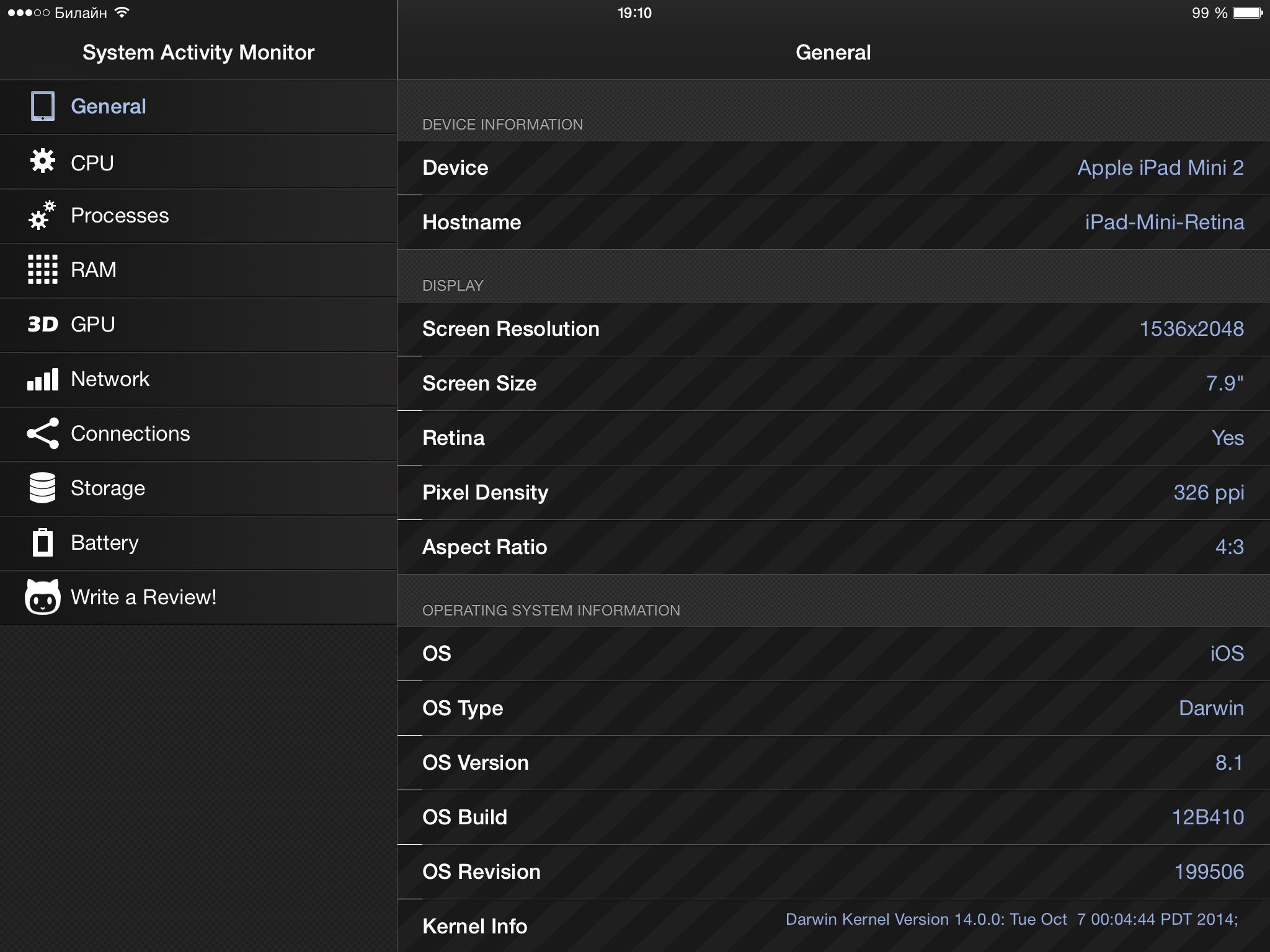Open the 3D GPU icon
This screenshot has width=1270, height=952.
pos(43,324)
